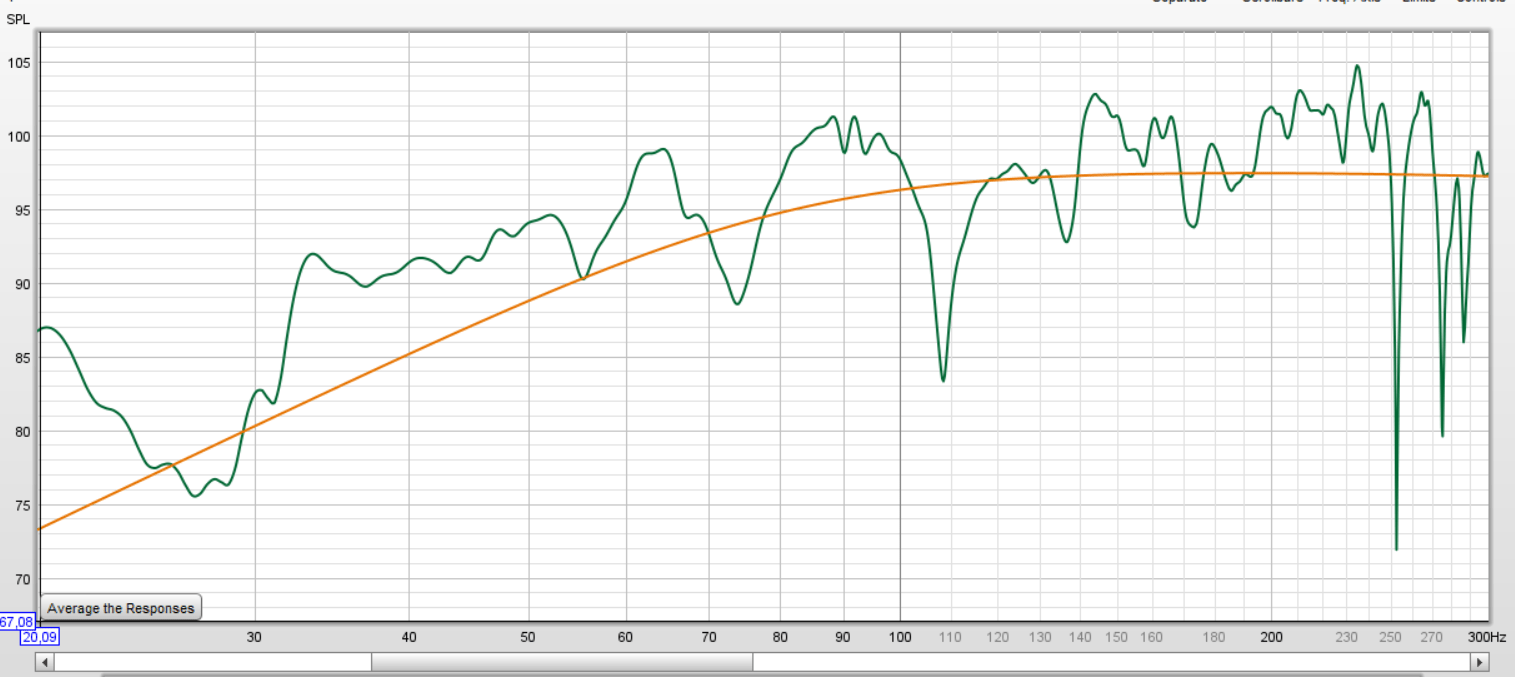1515x677 pixels.
Task: Click the 30 label on frequency axis
Action: [255, 637]
